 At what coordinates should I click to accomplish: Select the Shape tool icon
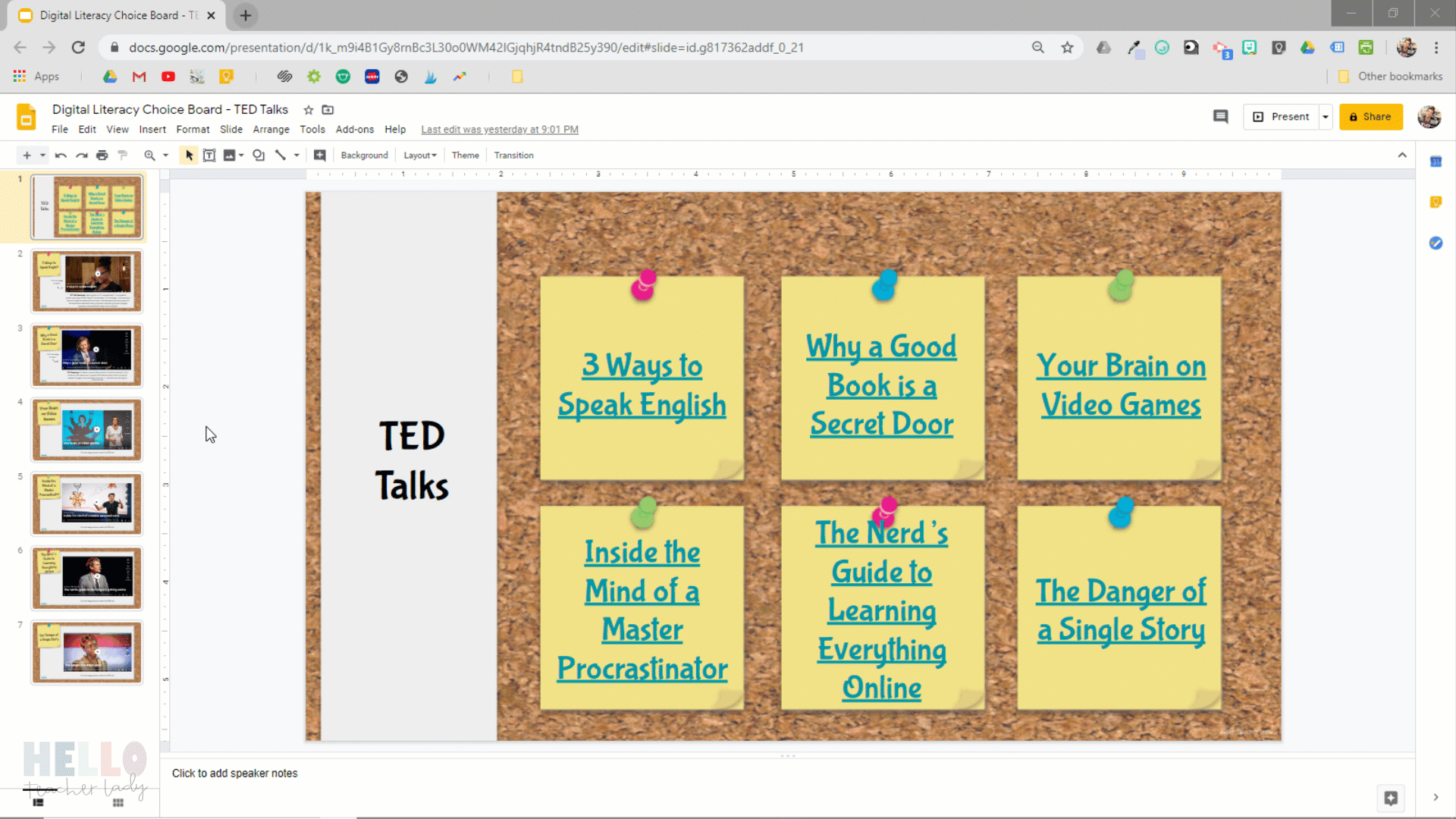(x=258, y=155)
